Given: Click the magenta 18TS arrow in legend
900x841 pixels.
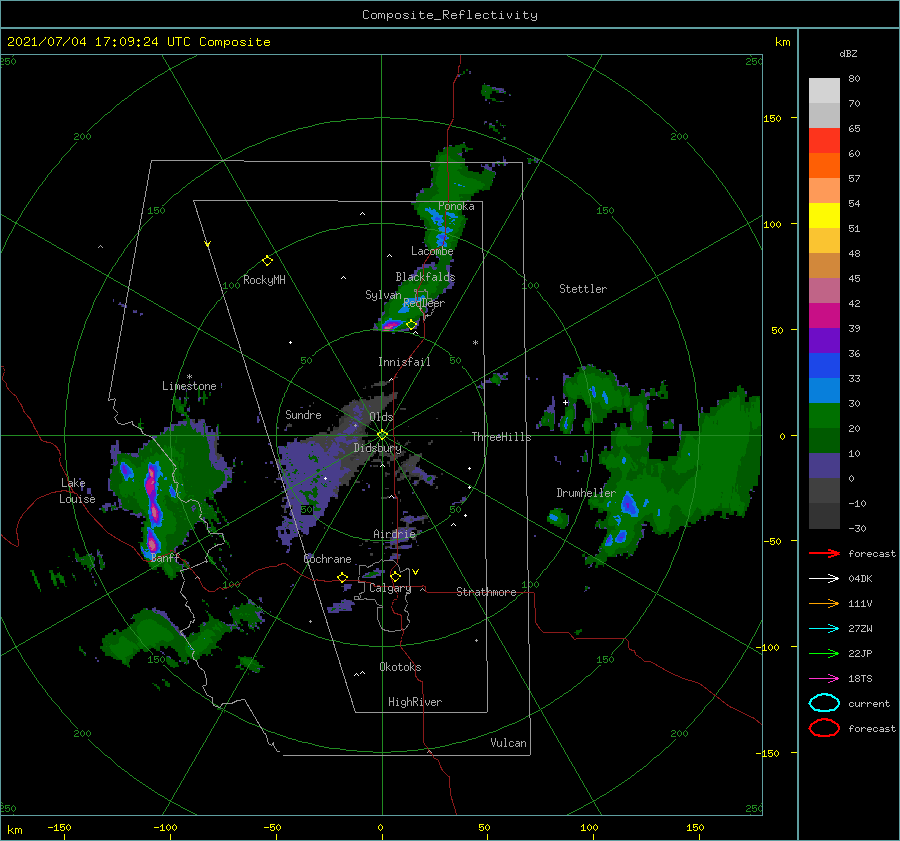Looking at the screenshot, I should tap(824, 678).
